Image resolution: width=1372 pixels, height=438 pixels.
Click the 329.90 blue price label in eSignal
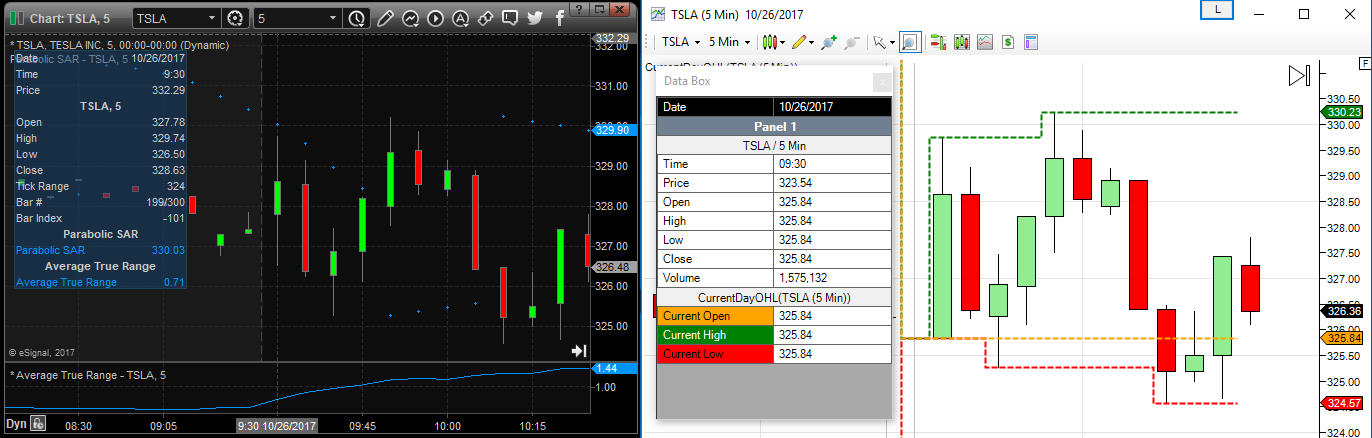611,129
